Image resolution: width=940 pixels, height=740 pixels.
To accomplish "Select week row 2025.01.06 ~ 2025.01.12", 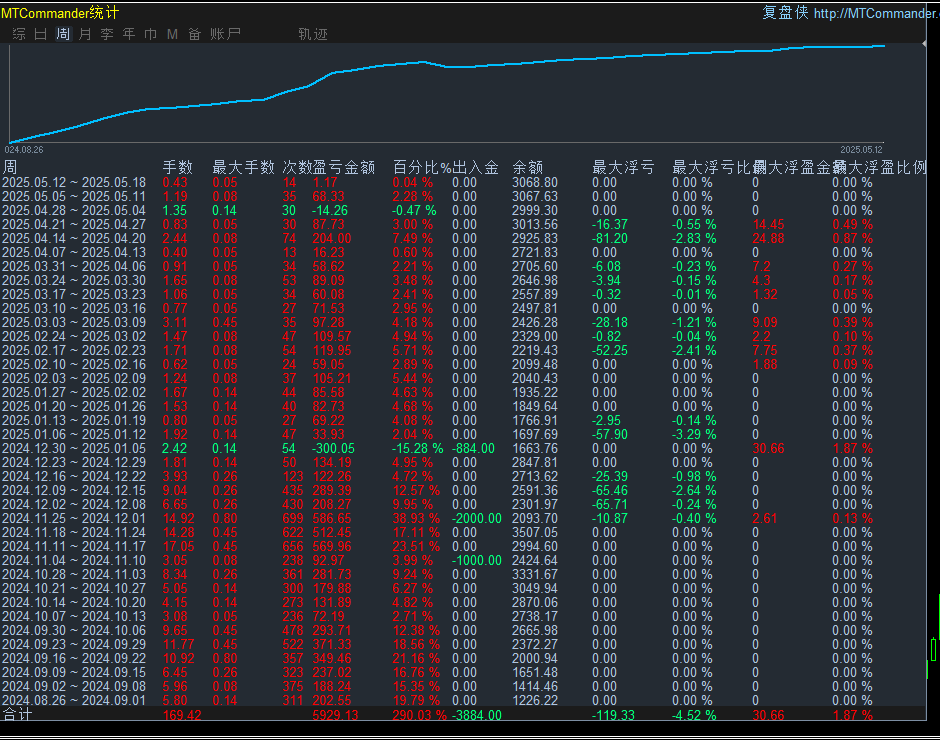I will 463,434.
